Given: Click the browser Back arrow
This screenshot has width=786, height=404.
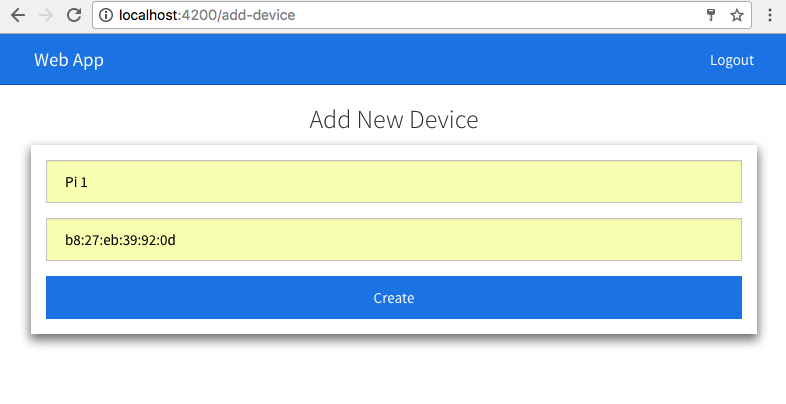Looking at the screenshot, I should coord(17,16).
